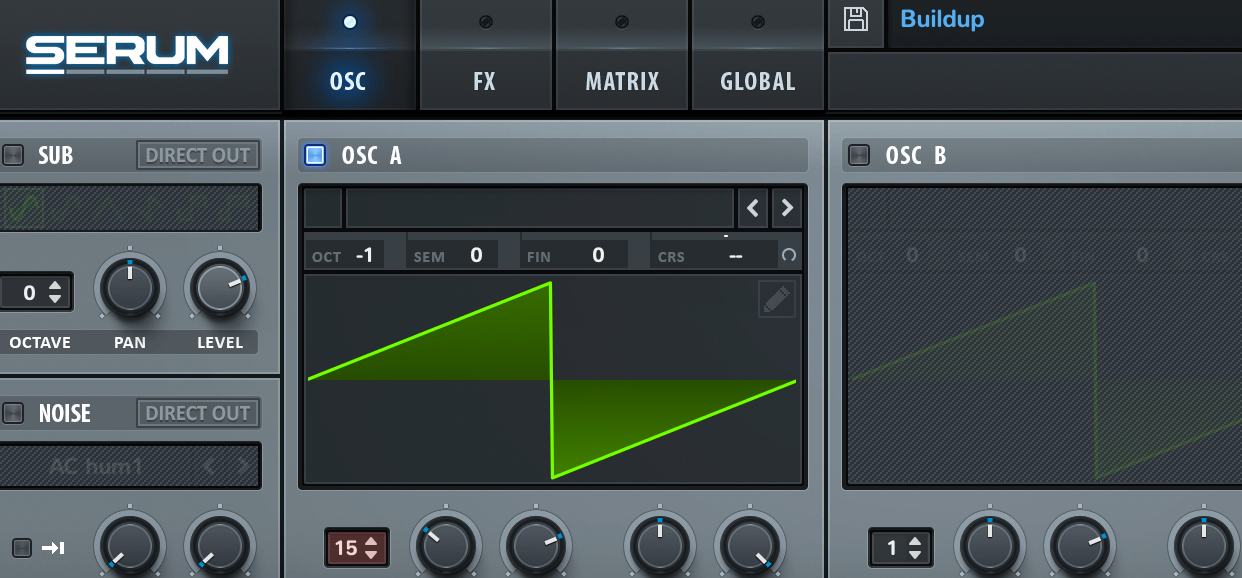This screenshot has width=1242, height=578.
Task: Open the FX tab
Action: 485,55
